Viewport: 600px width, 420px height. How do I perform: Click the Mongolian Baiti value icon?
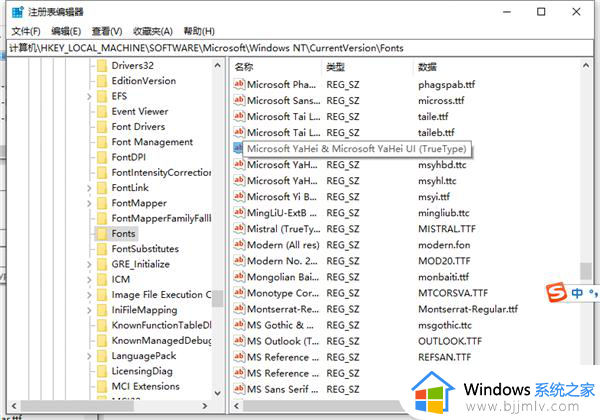click(239, 277)
